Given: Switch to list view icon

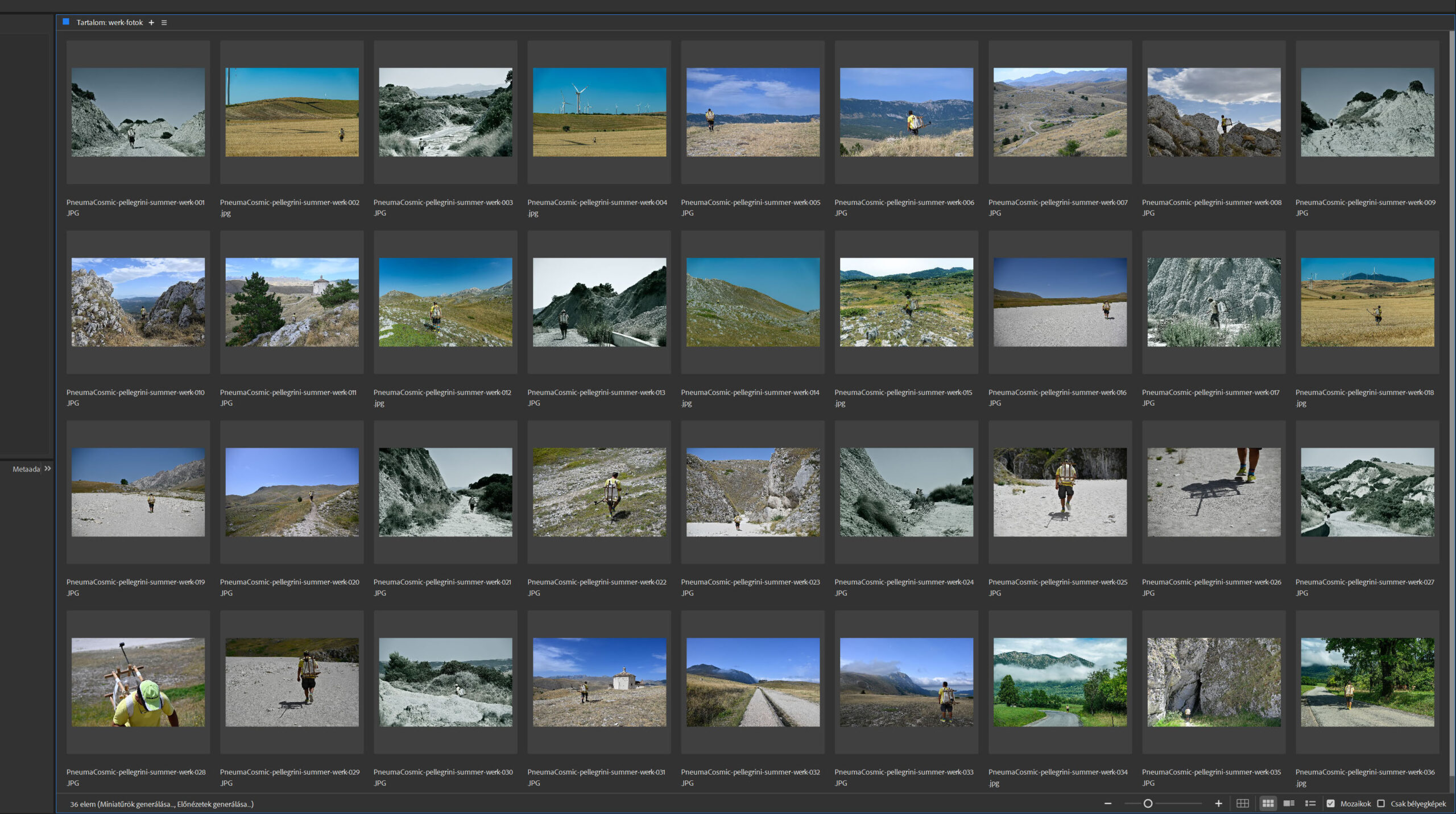Looking at the screenshot, I should tap(1310, 803).
